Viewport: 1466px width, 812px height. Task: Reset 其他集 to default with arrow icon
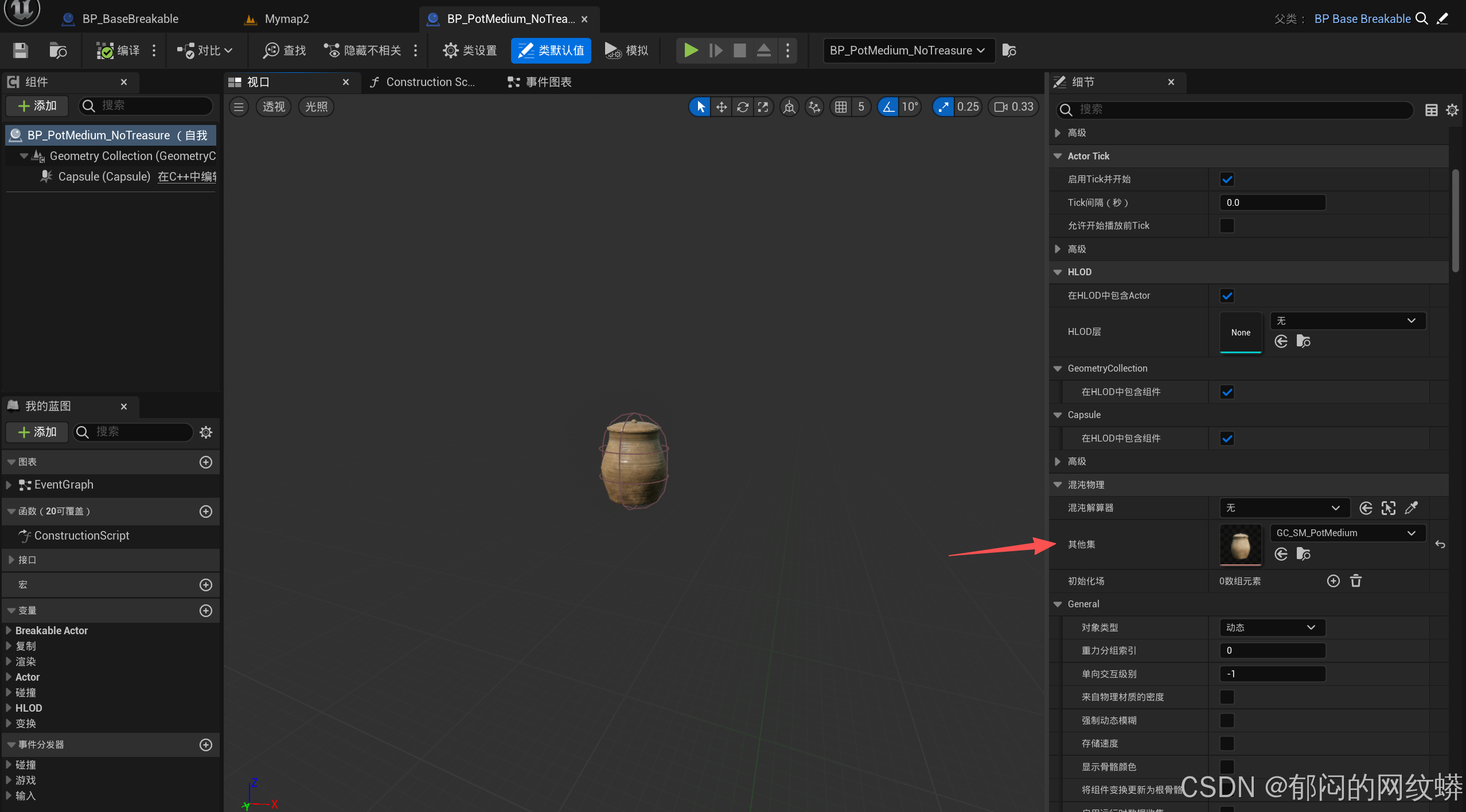click(x=1440, y=544)
